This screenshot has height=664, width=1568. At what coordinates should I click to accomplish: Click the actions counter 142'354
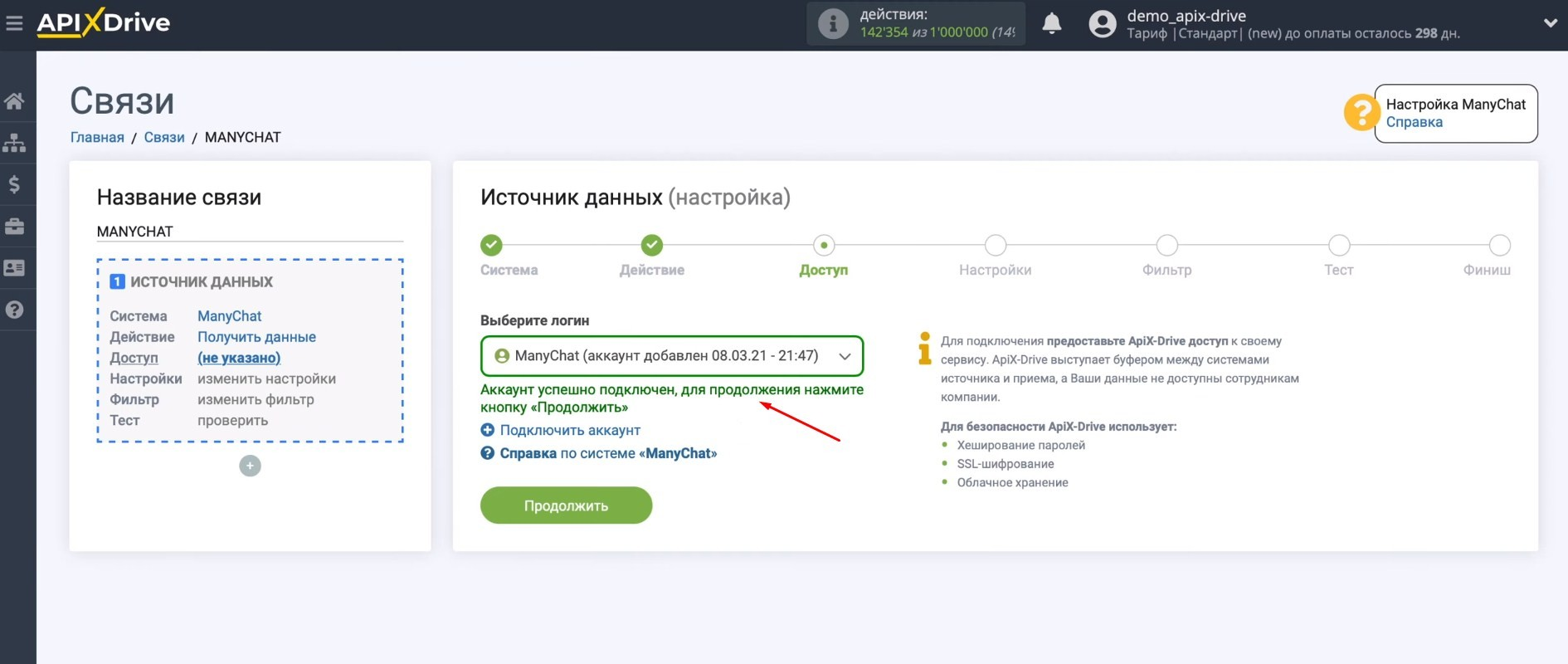tap(884, 32)
